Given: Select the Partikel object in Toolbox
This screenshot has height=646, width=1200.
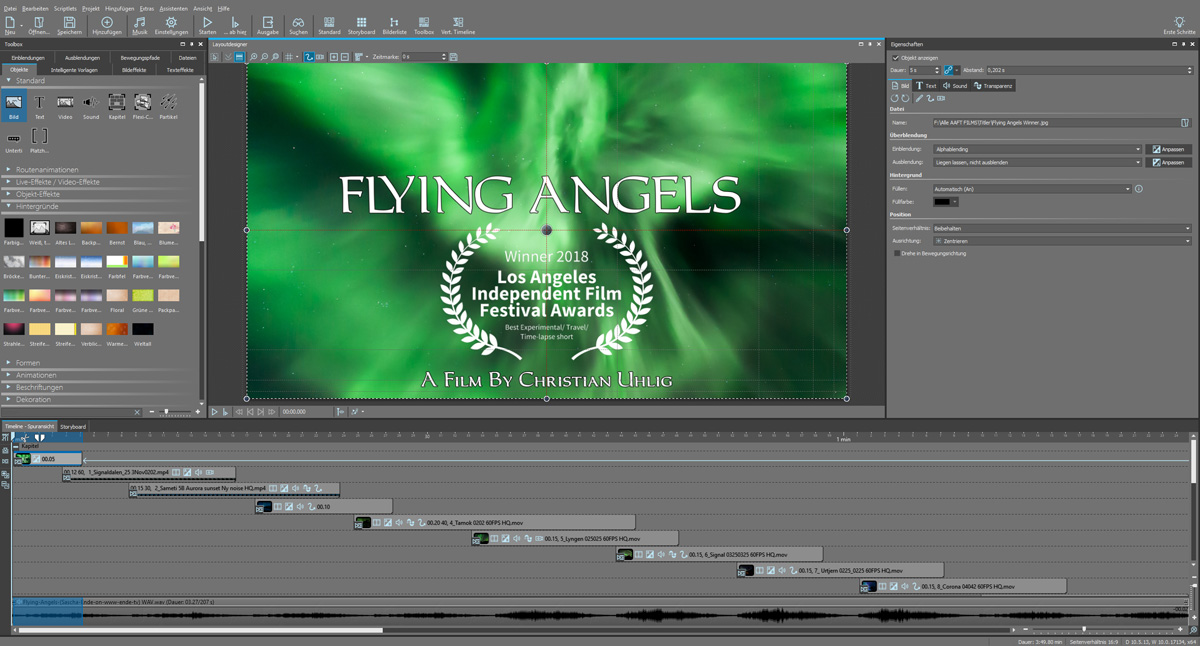Looking at the screenshot, I should pos(168,104).
